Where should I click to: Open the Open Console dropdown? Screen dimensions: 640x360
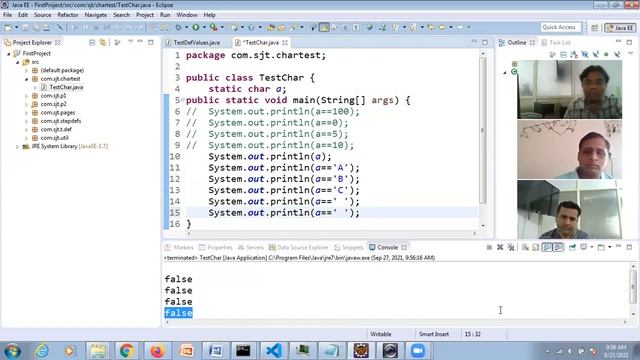[x=609, y=247]
